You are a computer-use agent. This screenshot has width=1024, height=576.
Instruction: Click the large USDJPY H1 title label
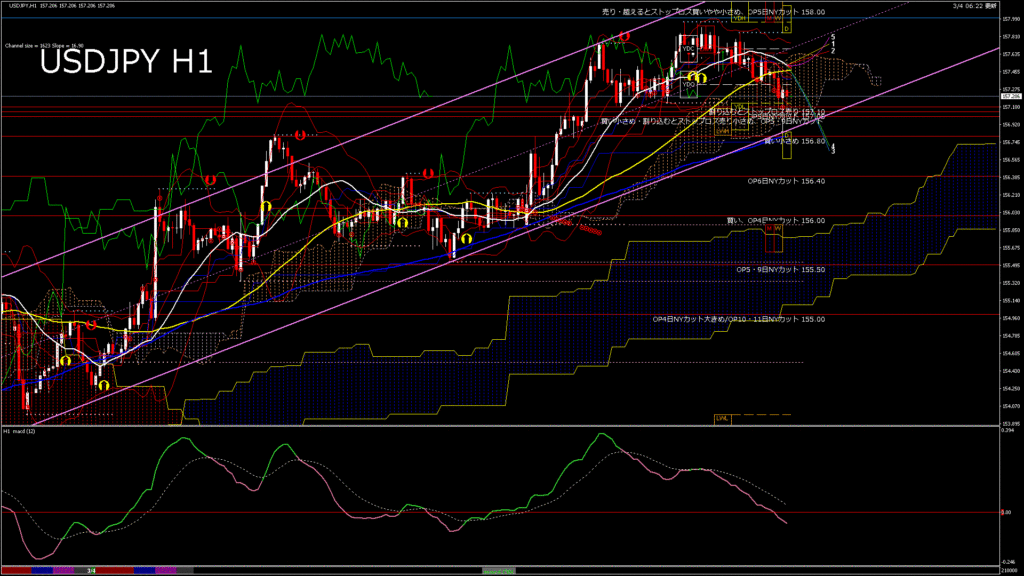point(126,62)
